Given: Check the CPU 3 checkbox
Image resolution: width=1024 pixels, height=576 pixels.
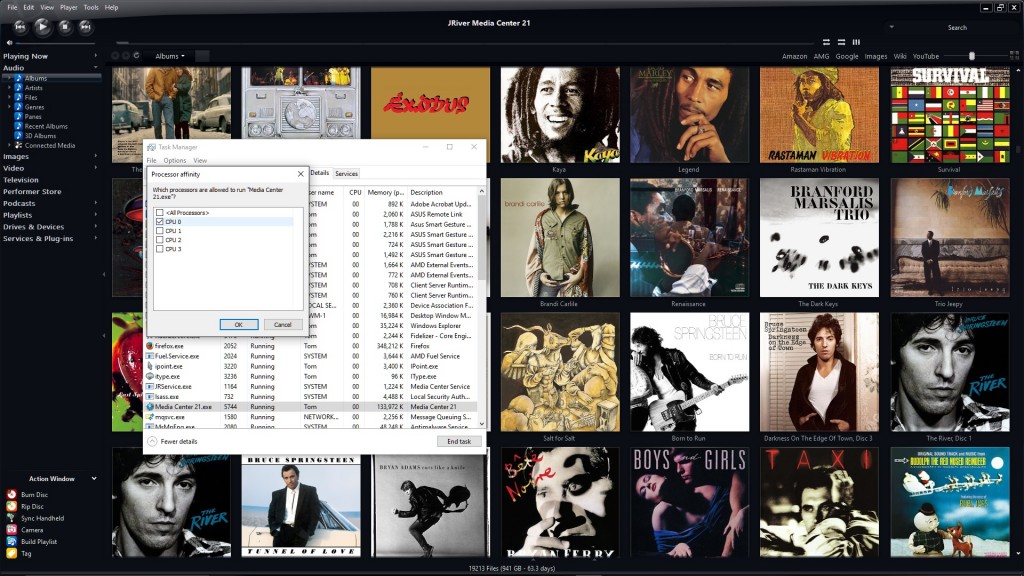Looking at the screenshot, I should point(159,249).
